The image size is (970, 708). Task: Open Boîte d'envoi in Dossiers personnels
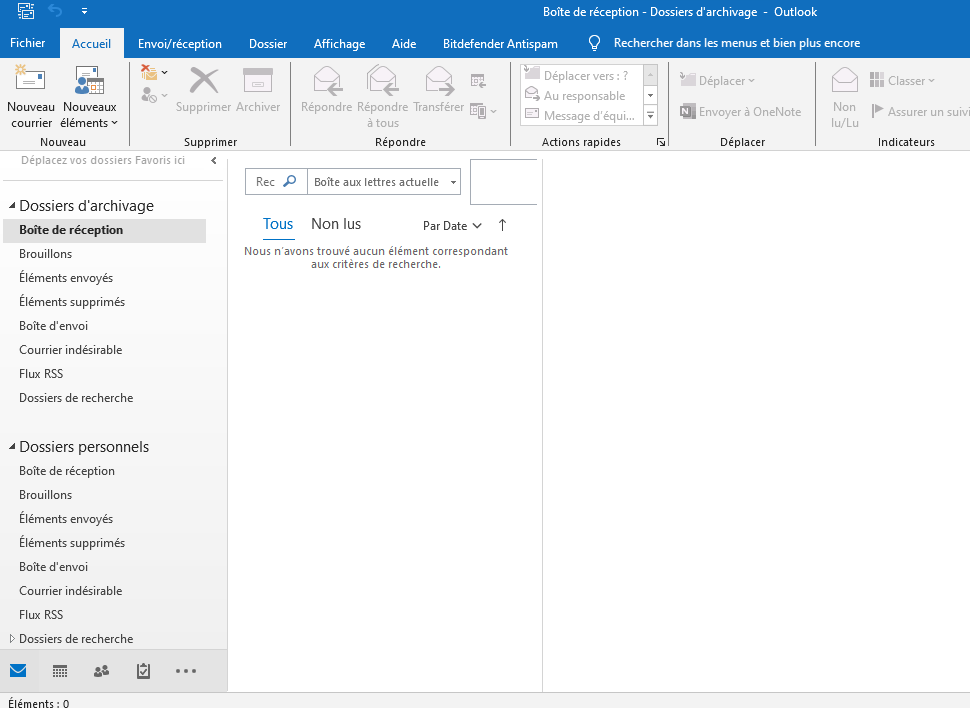(53, 567)
